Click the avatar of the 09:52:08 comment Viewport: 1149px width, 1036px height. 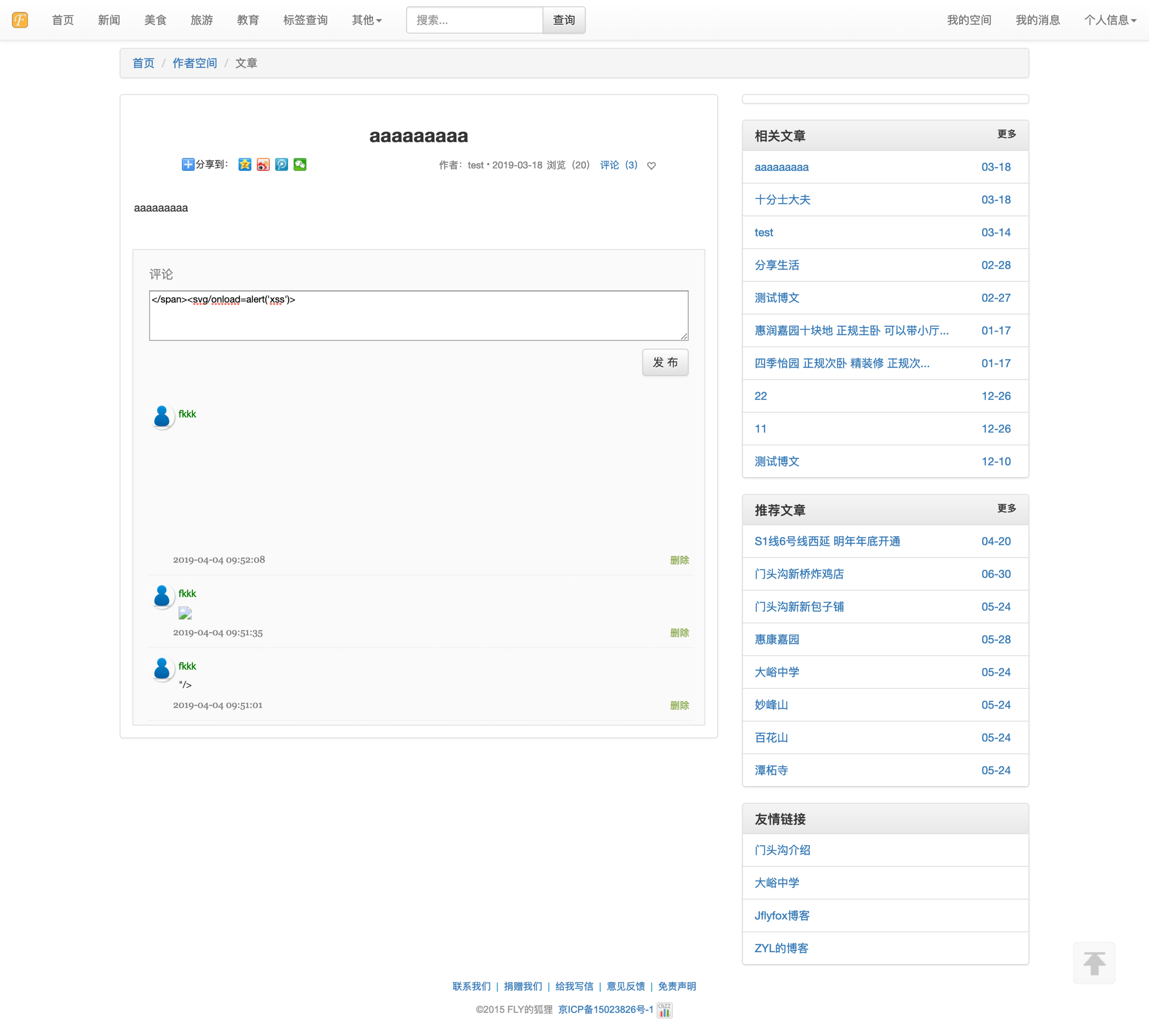pyautogui.click(x=162, y=417)
